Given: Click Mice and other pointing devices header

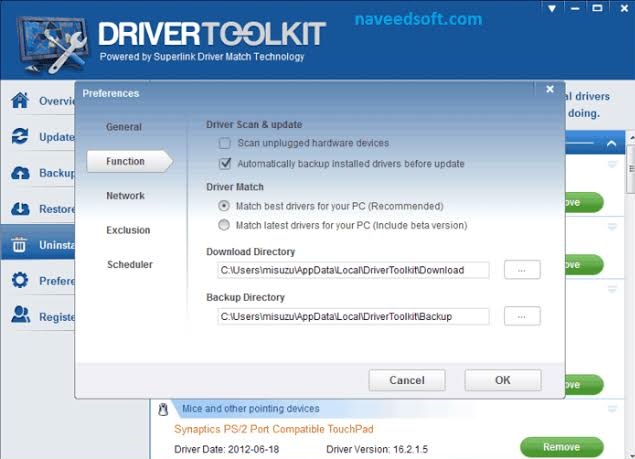Looking at the screenshot, I should click(251, 409).
